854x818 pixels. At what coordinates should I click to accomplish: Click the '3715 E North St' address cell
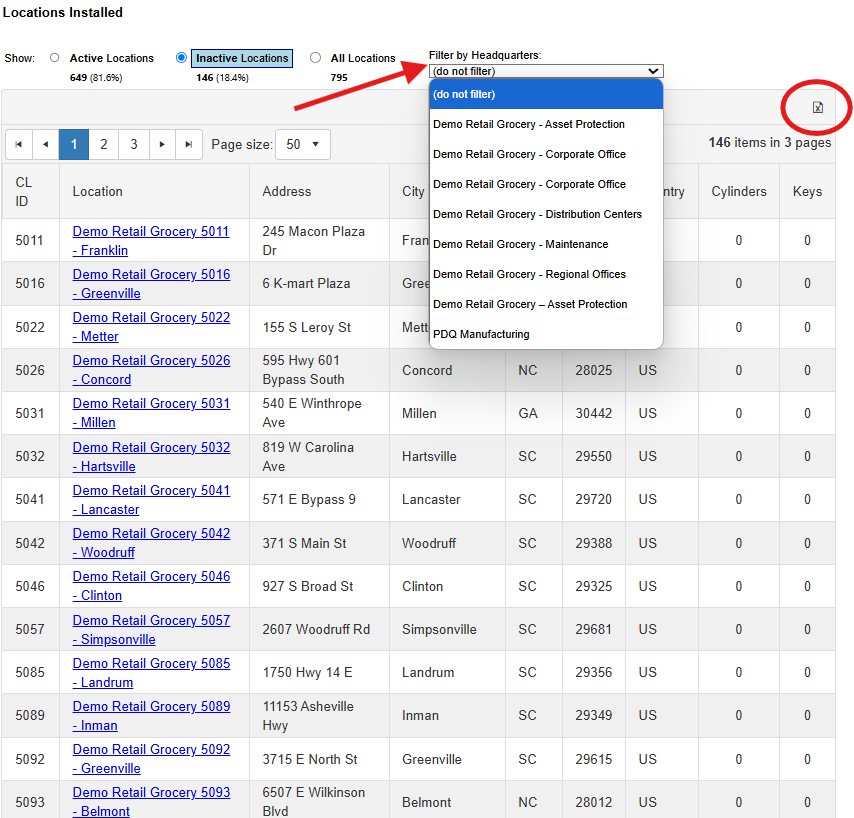pyautogui.click(x=319, y=759)
